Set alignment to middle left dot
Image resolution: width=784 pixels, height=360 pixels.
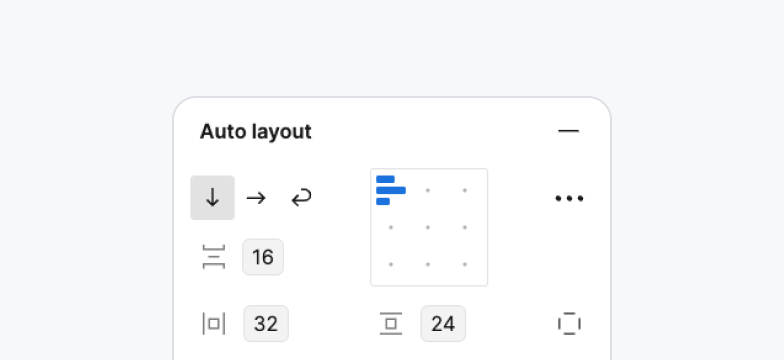coord(391,228)
